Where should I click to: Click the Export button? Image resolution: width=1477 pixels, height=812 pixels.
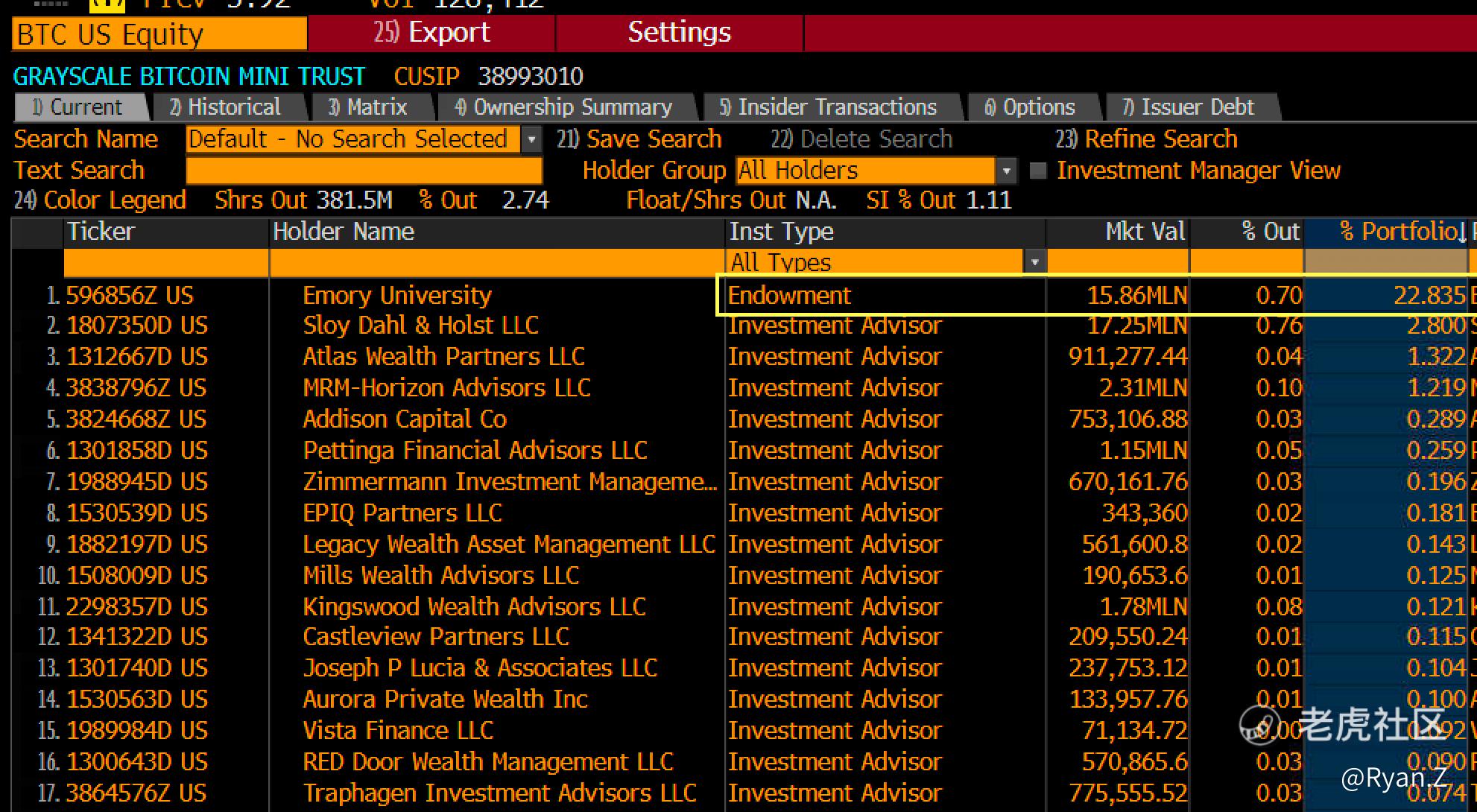(x=432, y=33)
